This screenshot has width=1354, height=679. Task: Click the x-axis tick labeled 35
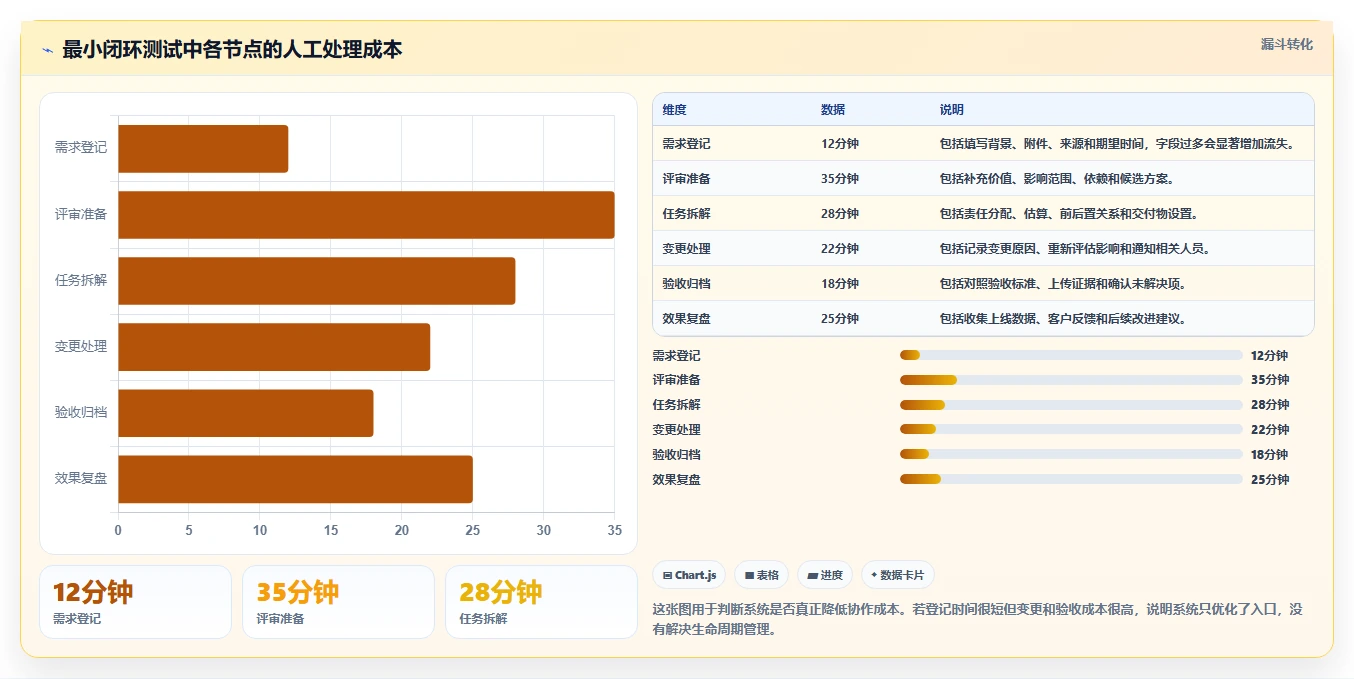pos(615,530)
